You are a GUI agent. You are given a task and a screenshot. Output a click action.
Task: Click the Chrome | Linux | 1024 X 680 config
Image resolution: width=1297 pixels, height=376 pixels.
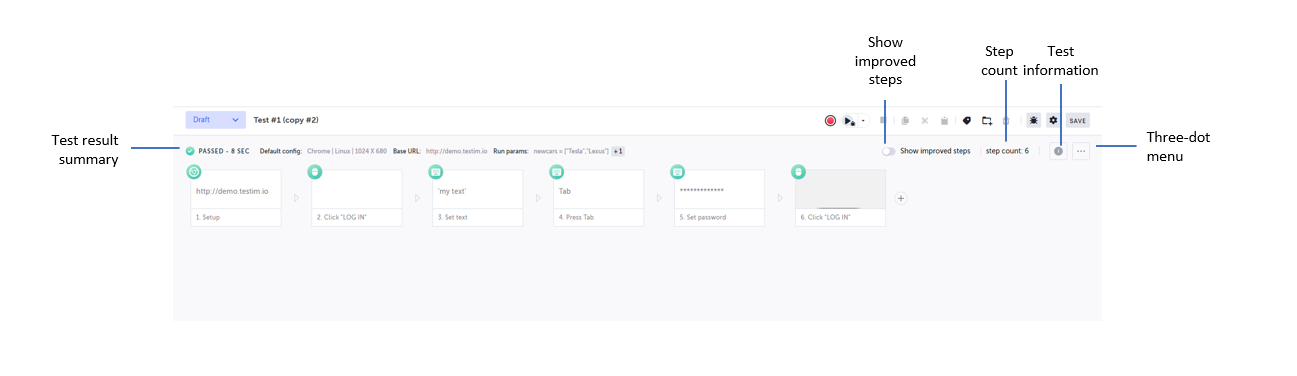(347, 151)
